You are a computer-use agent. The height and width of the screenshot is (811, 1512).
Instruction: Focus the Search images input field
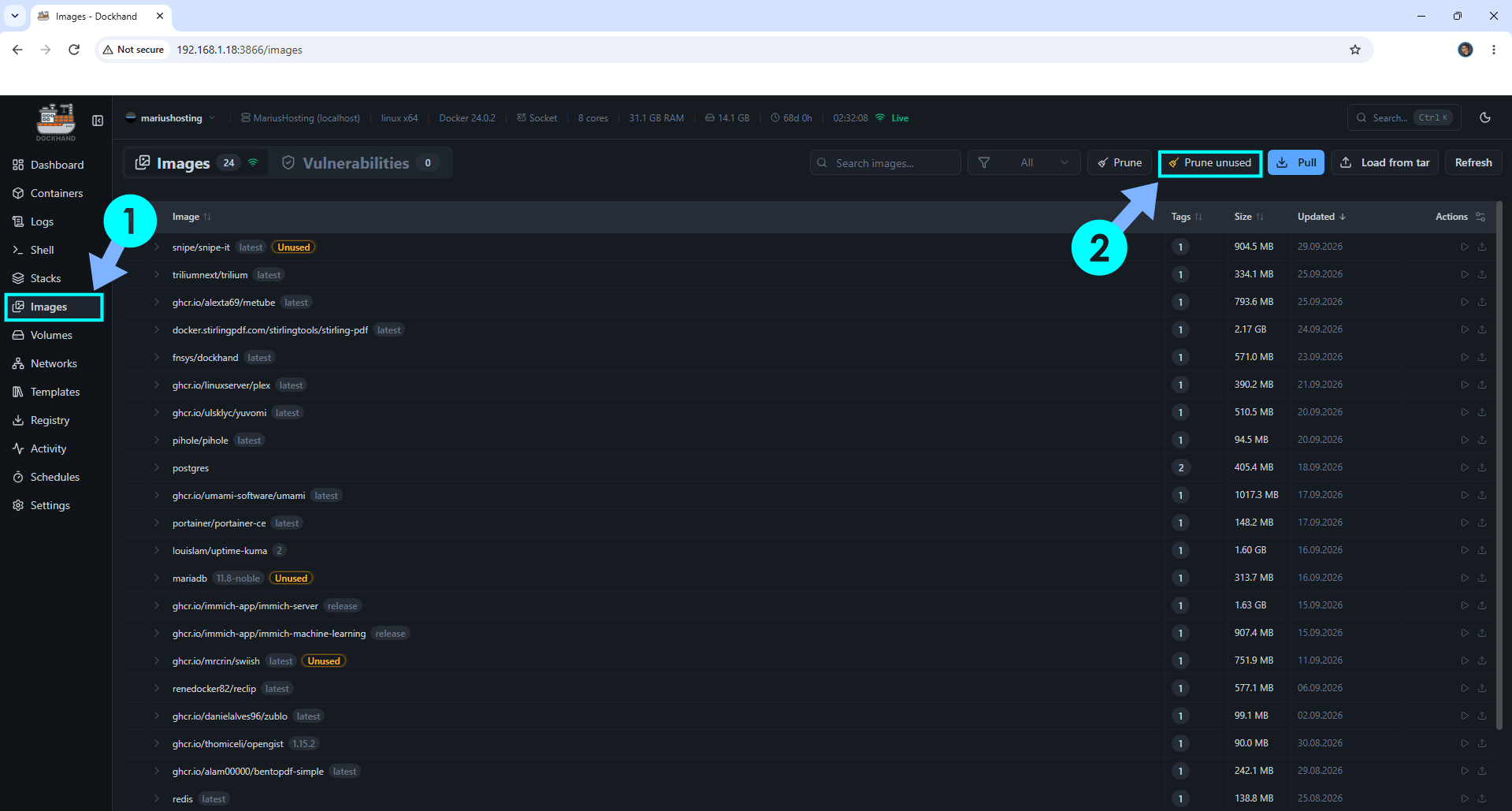coord(886,162)
